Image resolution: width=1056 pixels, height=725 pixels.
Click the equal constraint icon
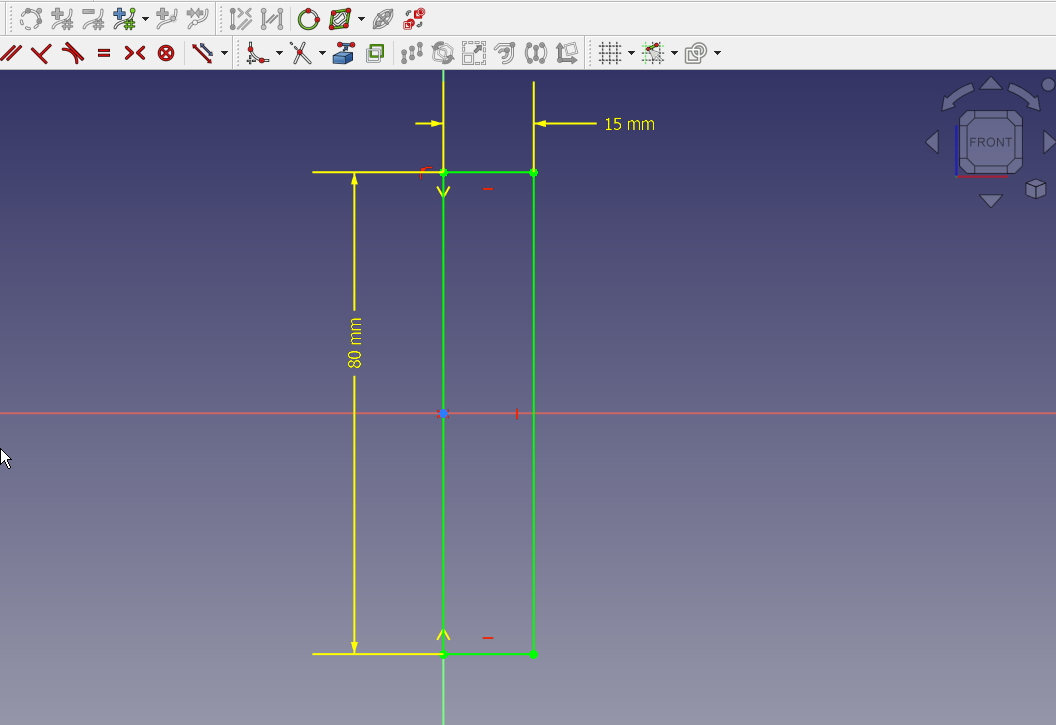point(104,53)
